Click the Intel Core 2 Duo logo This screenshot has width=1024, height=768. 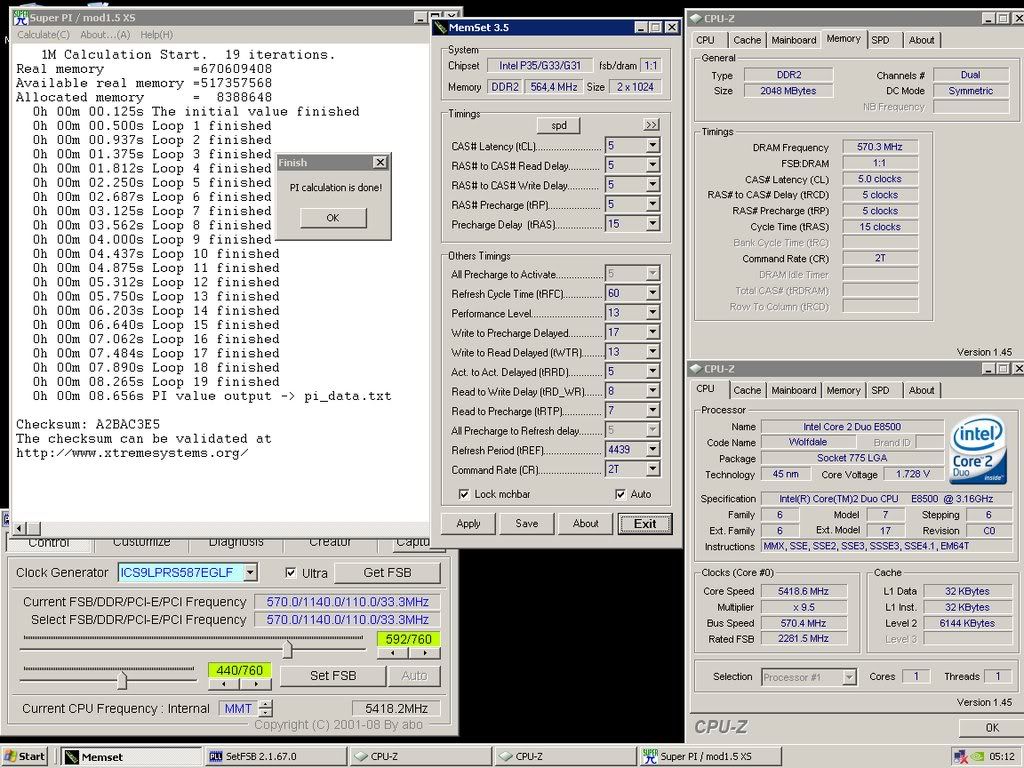coord(978,451)
